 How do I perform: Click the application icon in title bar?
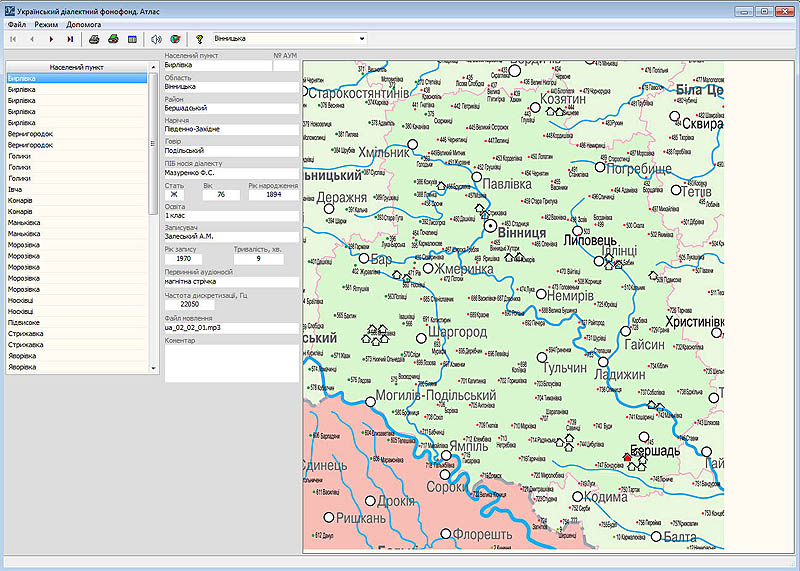pyautogui.click(x=10, y=11)
